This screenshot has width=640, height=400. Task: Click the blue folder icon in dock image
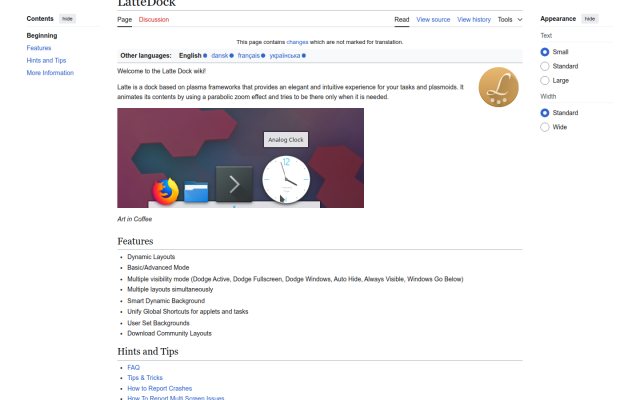[196, 192]
